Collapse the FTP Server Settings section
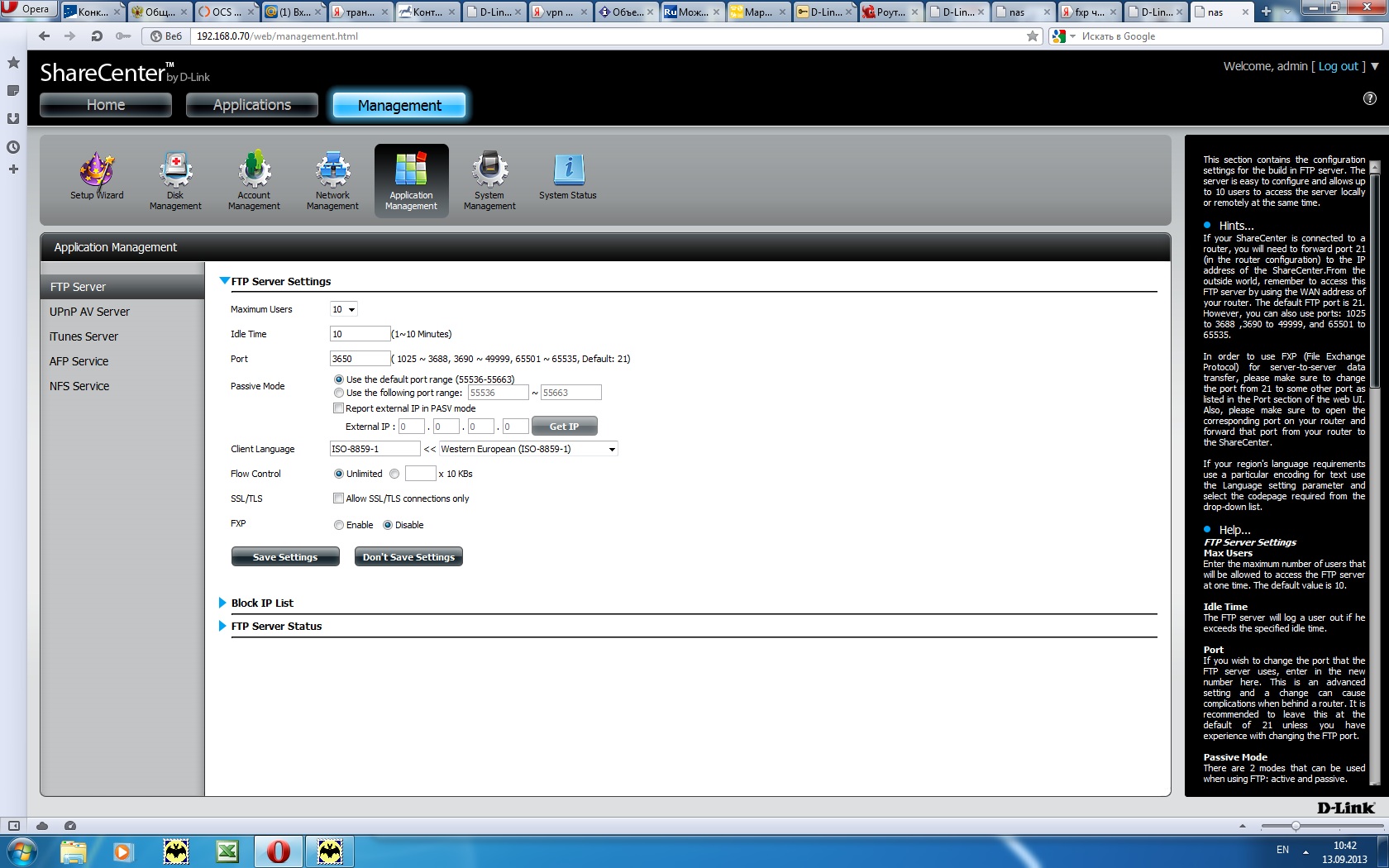The height and width of the screenshot is (868, 1389). pos(224,281)
